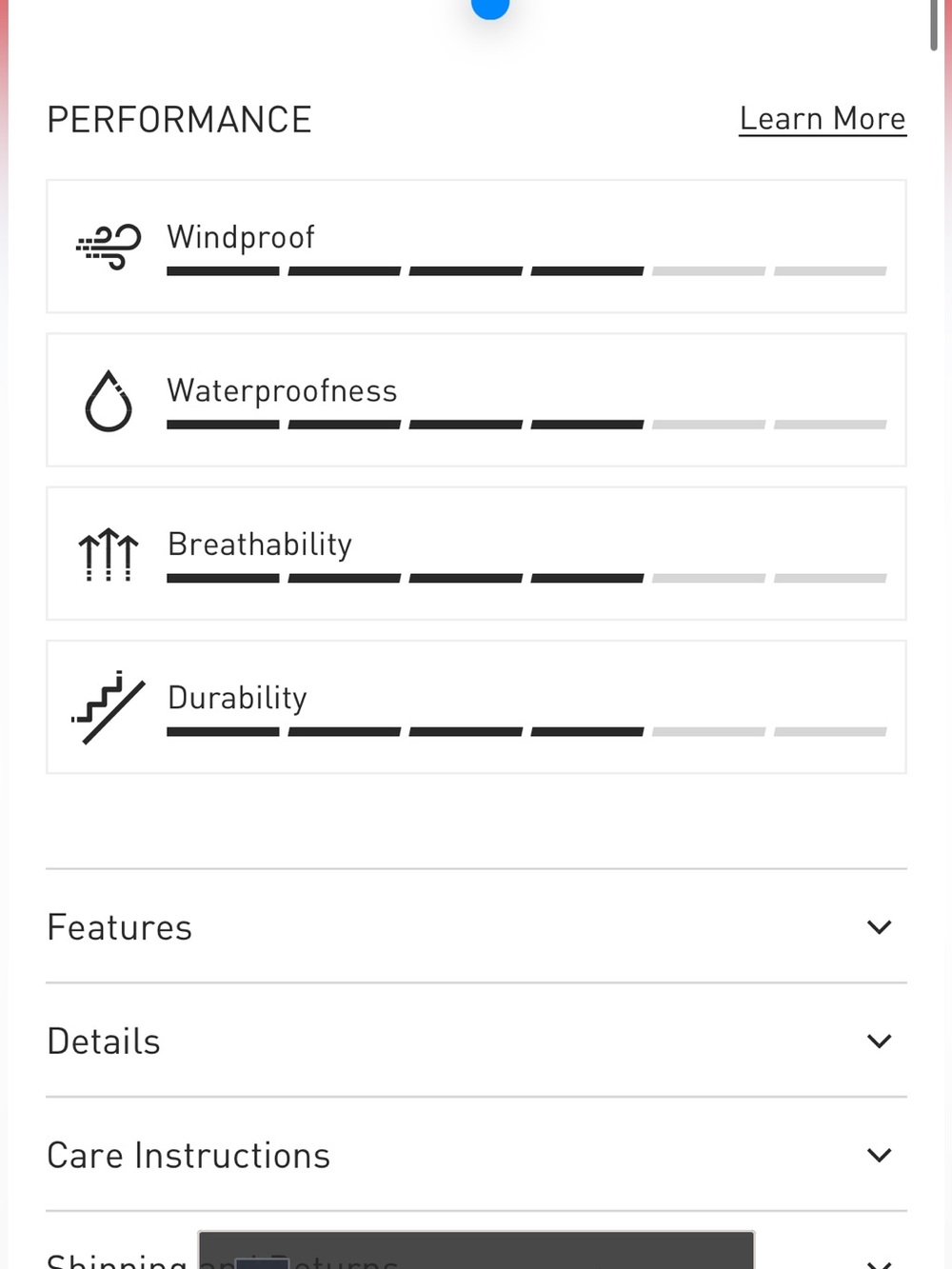Click the blue dot at top
Viewport: 952px width, 1269px height.
pos(490,8)
